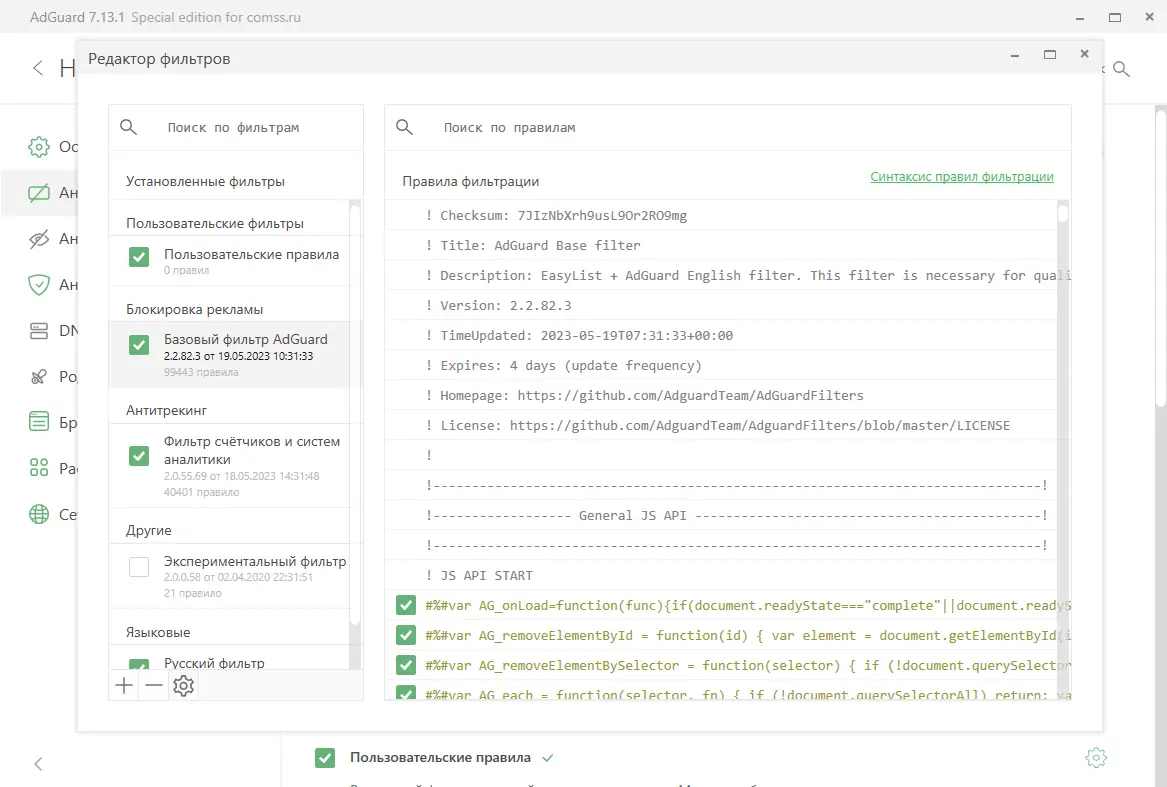Click the plus icon to add a filter

[x=124, y=686]
